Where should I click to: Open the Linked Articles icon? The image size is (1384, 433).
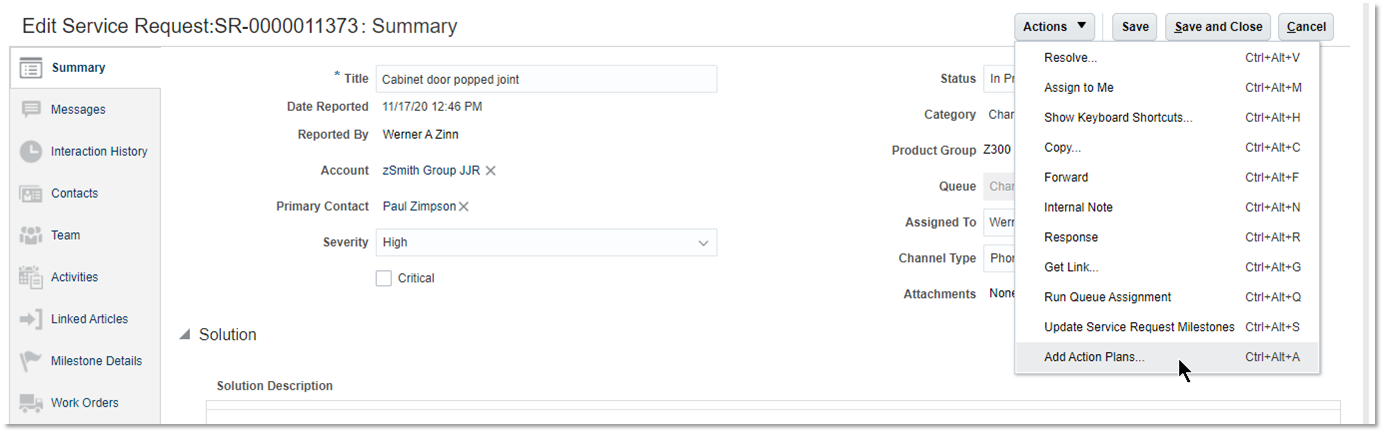pos(31,320)
